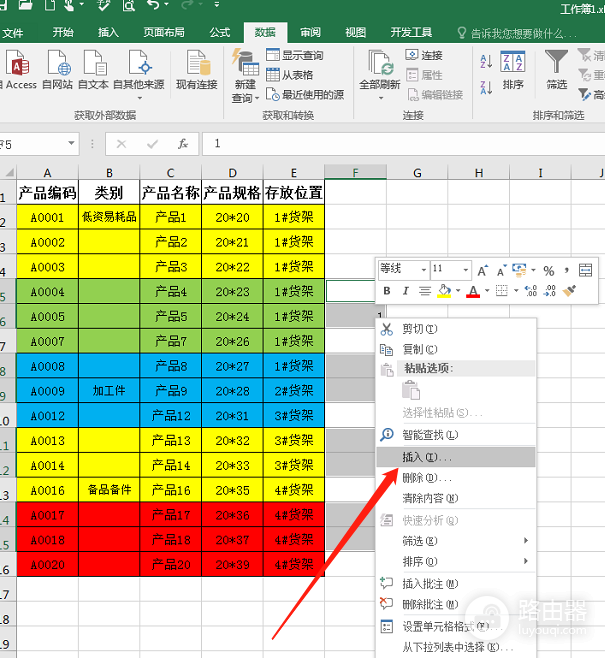
Task: Decrease font size in mini toolbar
Action: 502,271
